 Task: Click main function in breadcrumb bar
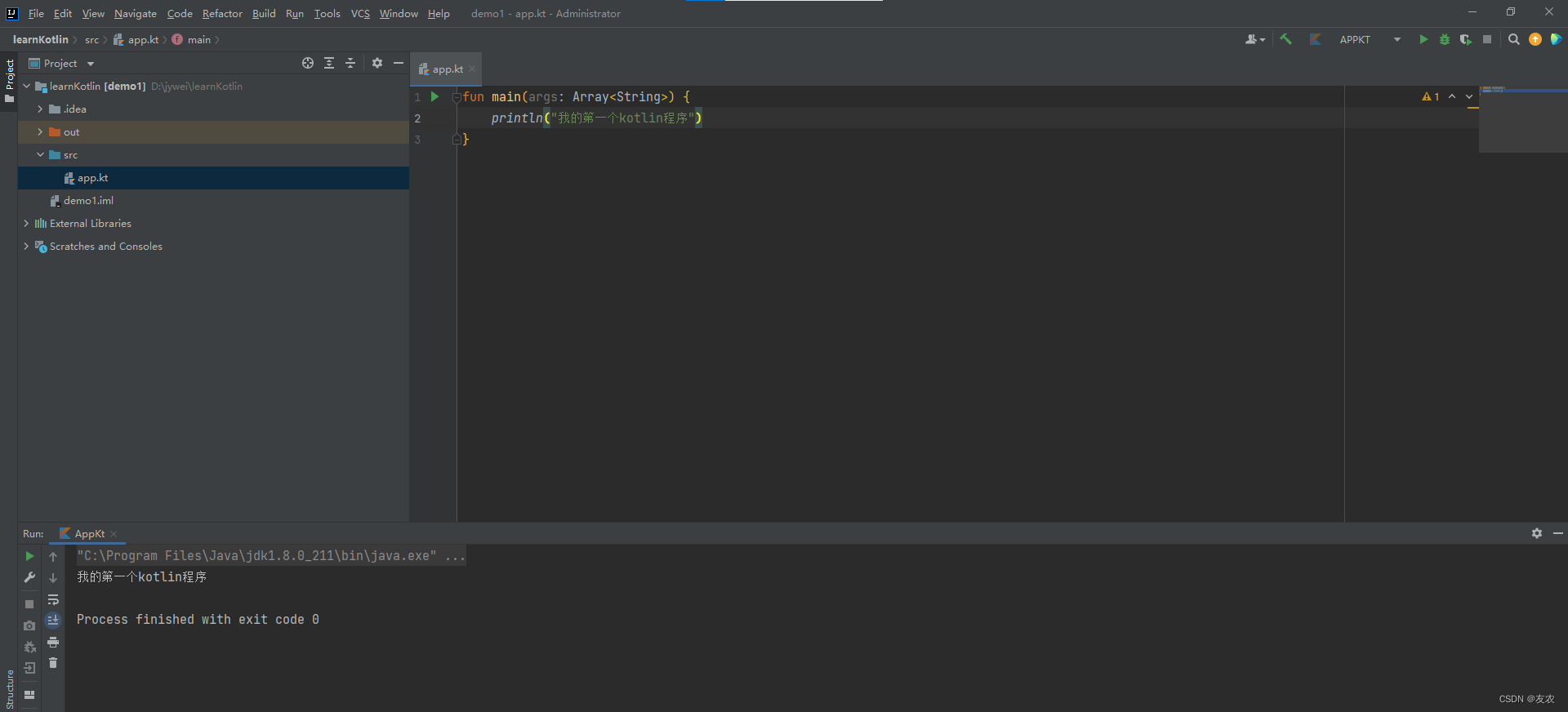coord(191,39)
